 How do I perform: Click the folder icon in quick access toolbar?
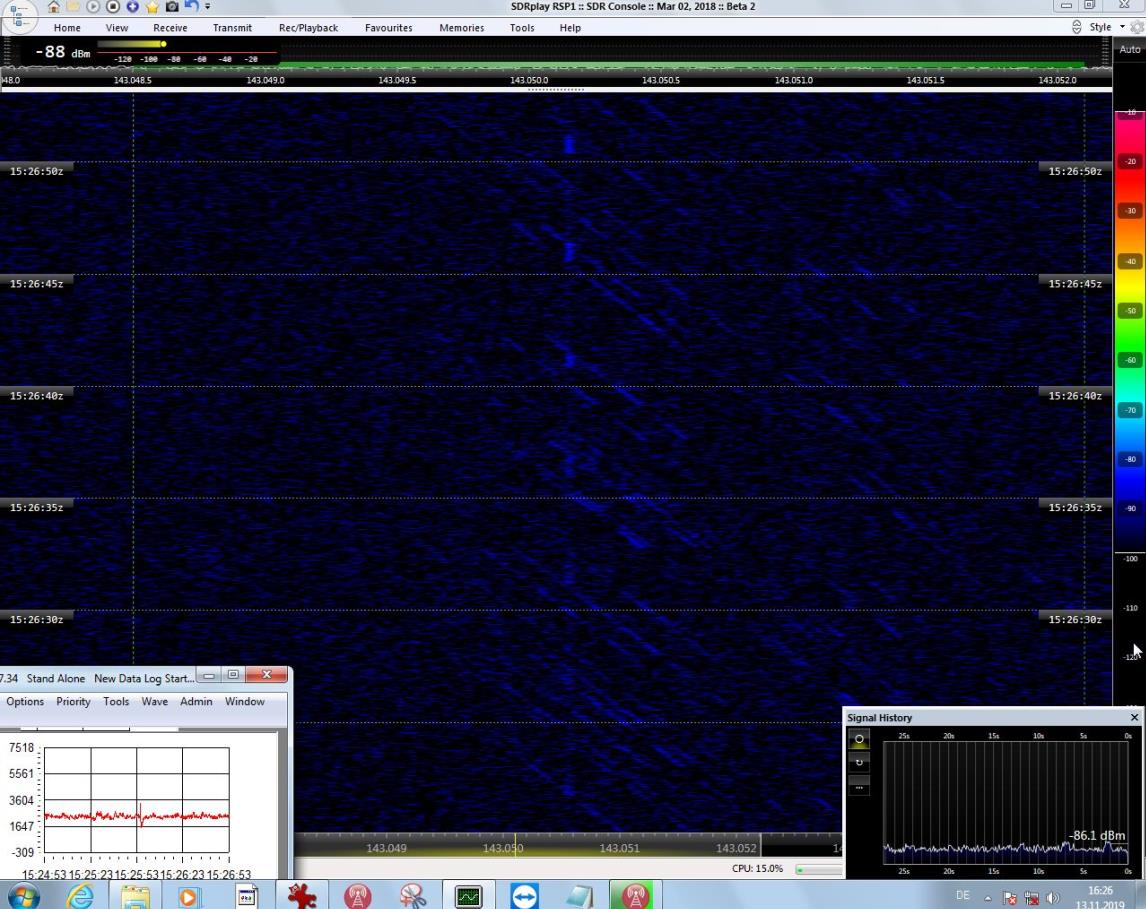[73, 7]
